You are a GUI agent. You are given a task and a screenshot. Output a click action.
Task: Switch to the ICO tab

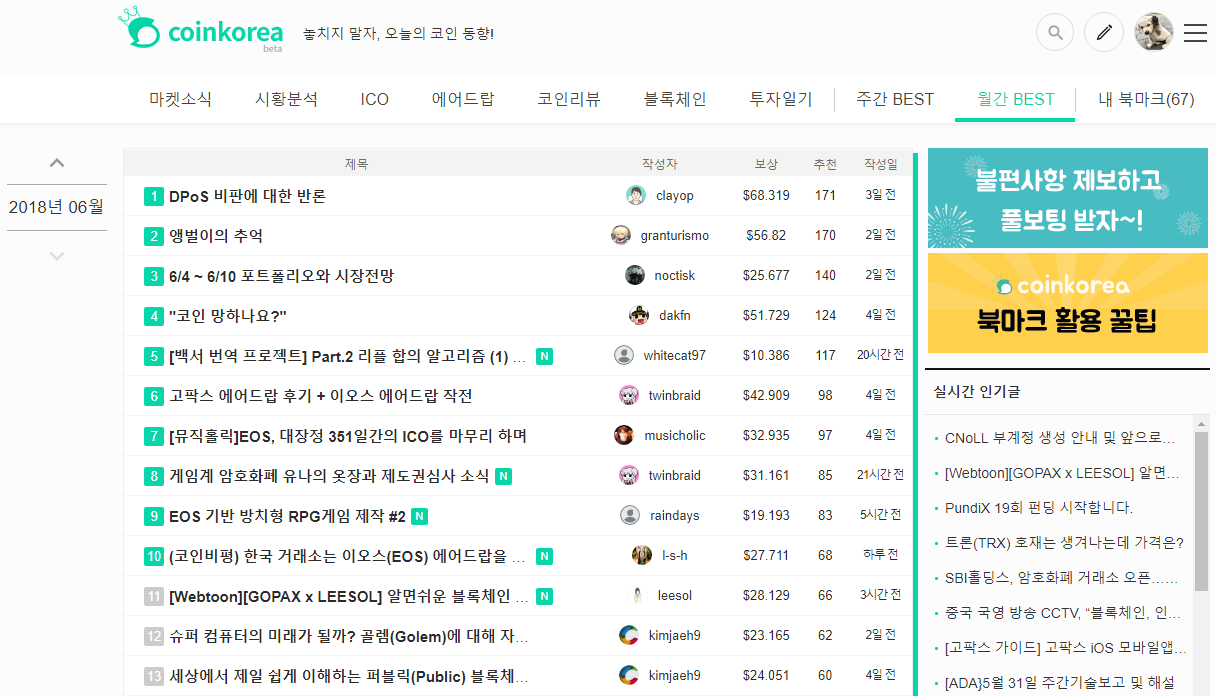(x=375, y=99)
